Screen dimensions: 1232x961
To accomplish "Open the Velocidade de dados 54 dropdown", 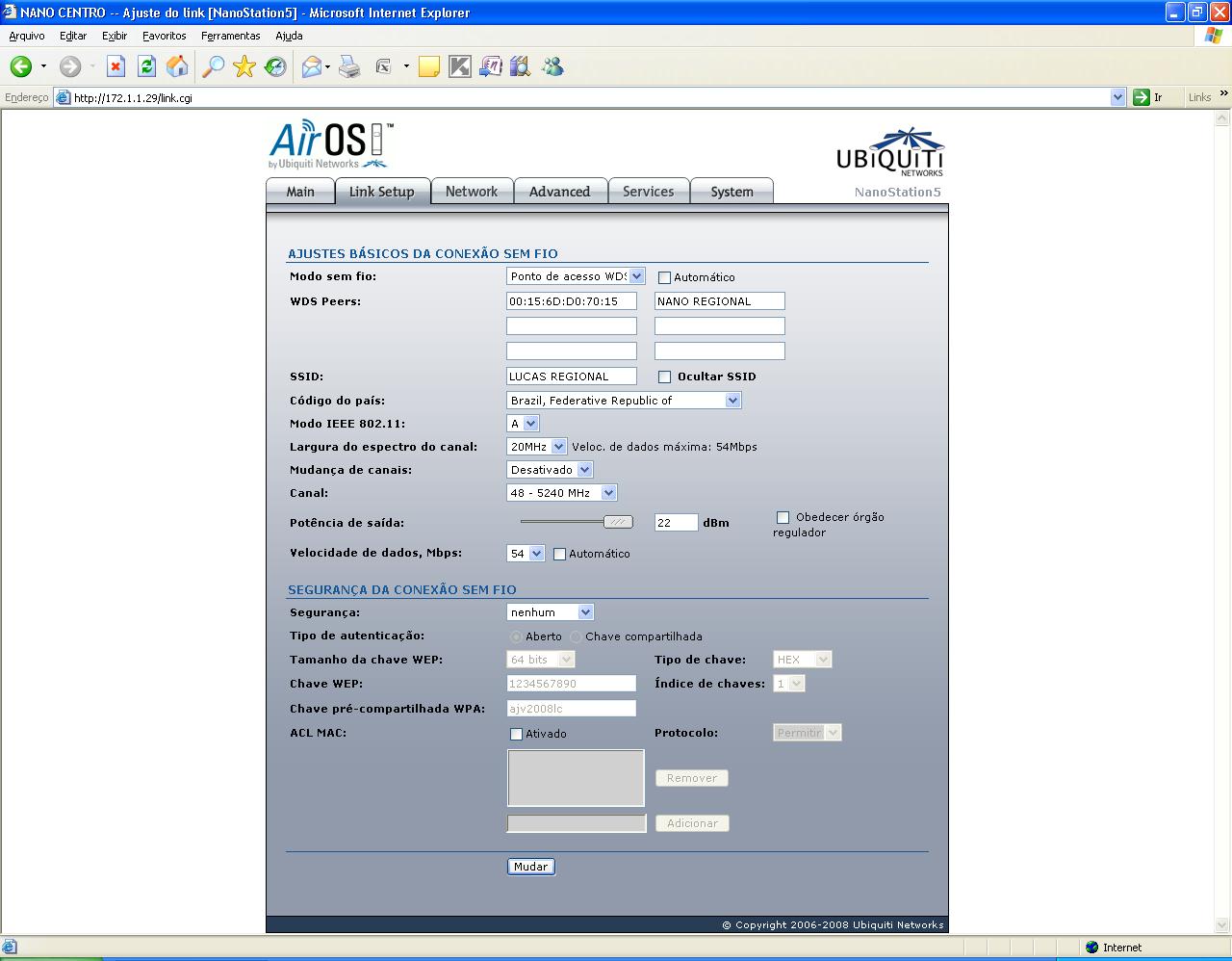I will pos(526,554).
